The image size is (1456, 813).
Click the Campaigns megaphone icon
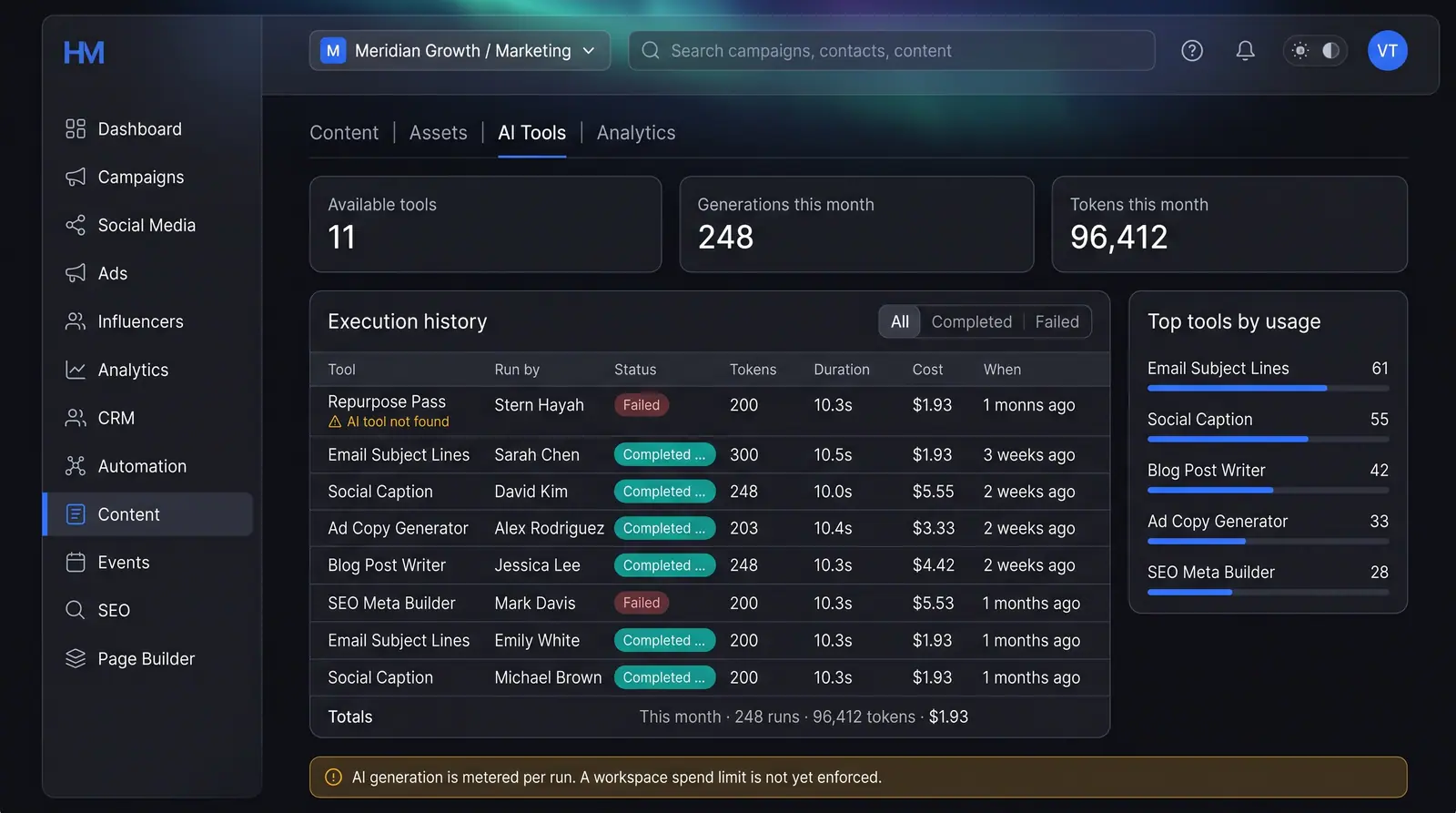(x=76, y=177)
